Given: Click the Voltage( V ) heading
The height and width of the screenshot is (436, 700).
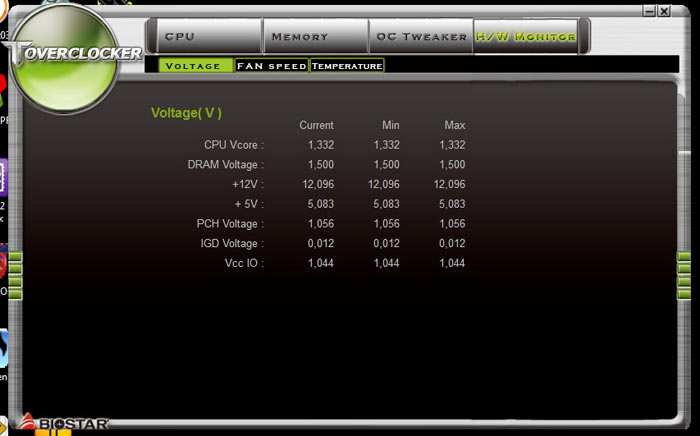Looking at the screenshot, I should (186, 113).
